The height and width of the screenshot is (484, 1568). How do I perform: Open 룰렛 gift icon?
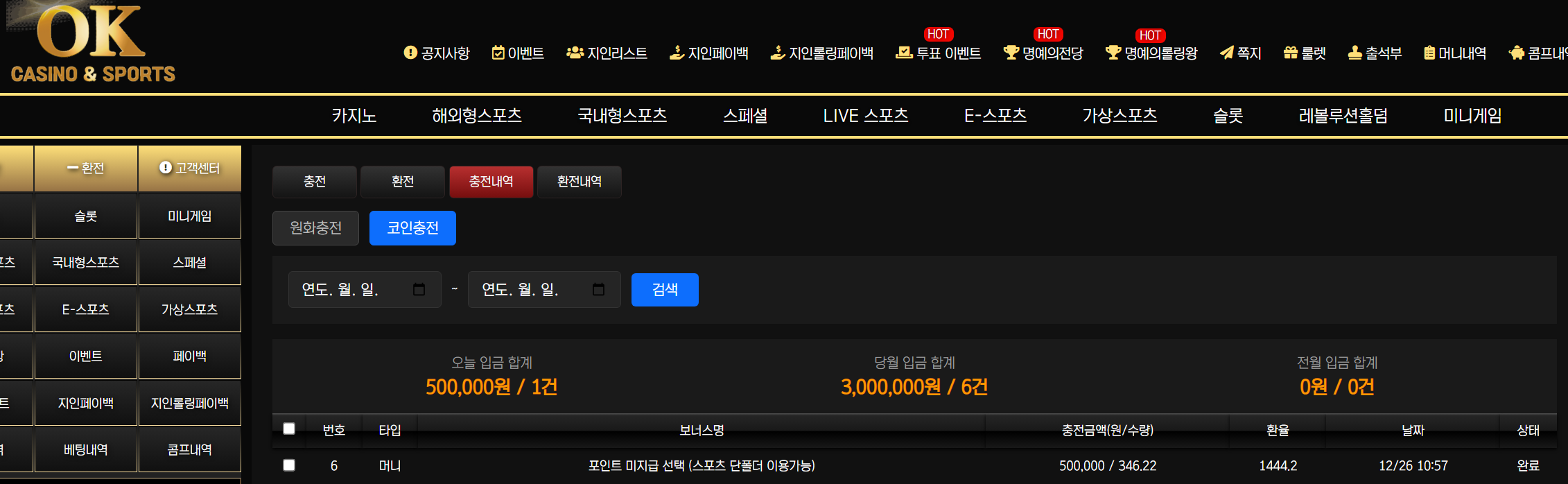point(1290,53)
